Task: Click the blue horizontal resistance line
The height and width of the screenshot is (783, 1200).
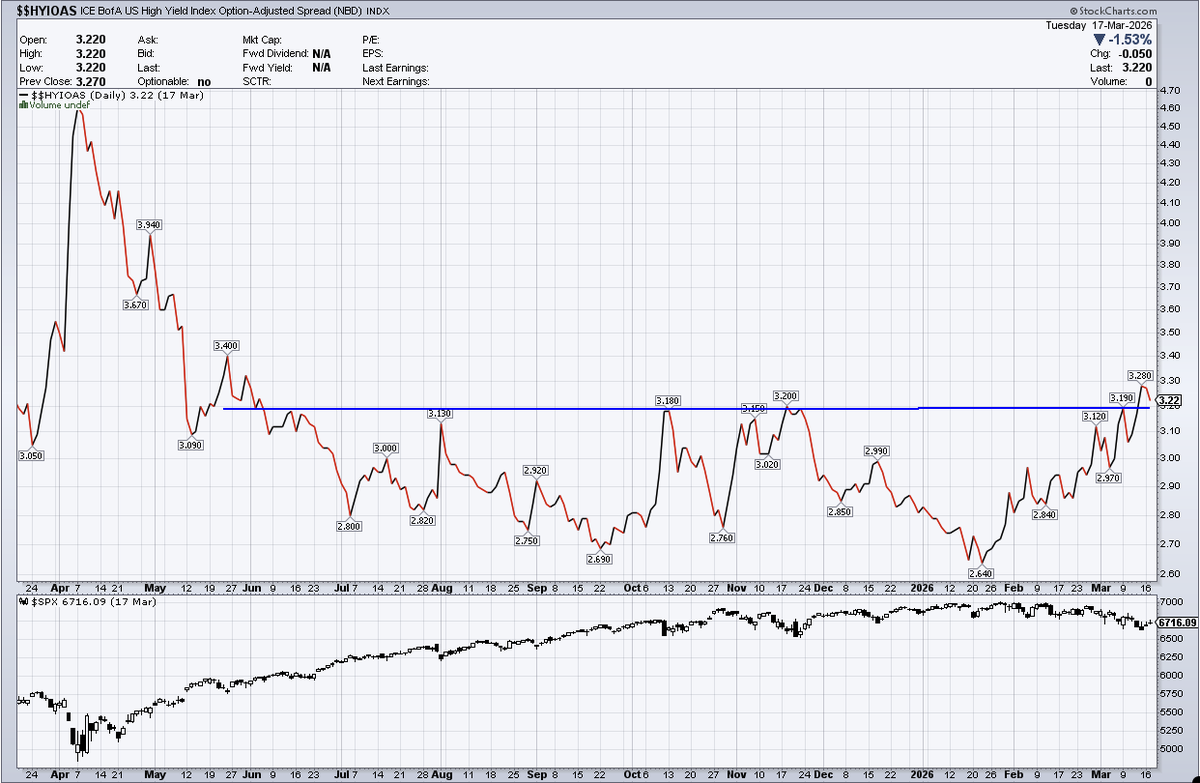Action: (685, 408)
